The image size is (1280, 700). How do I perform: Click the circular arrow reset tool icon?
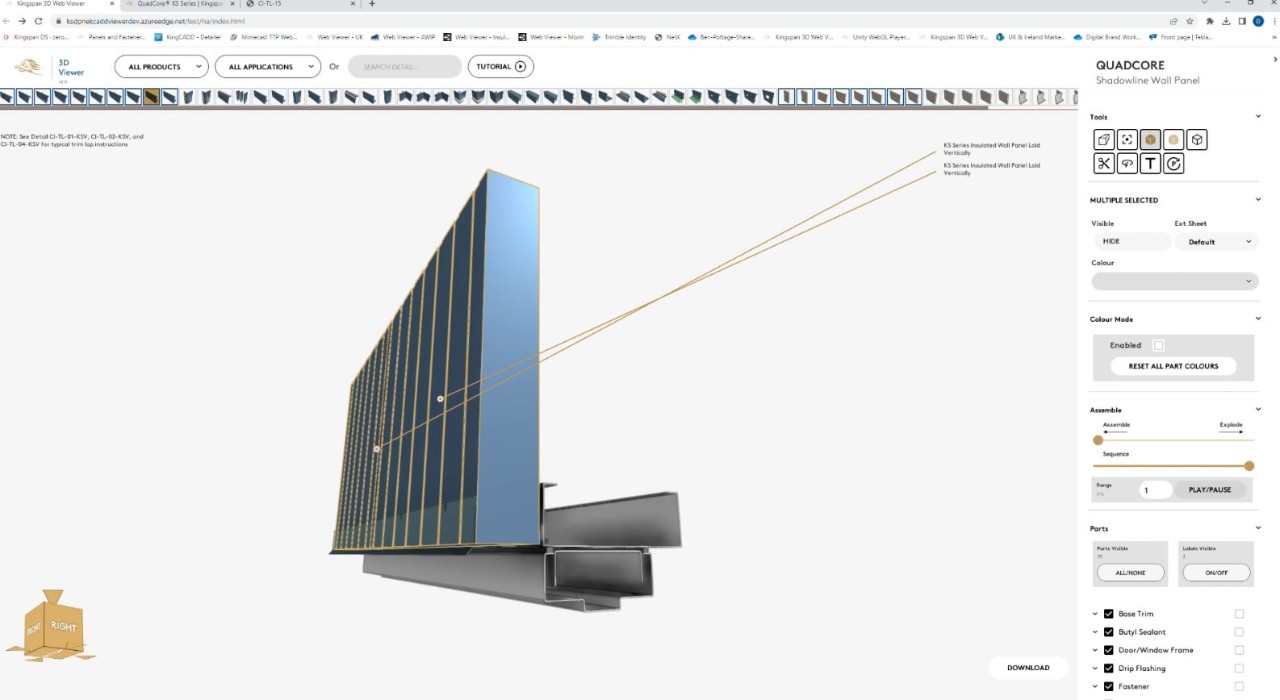(1174, 164)
